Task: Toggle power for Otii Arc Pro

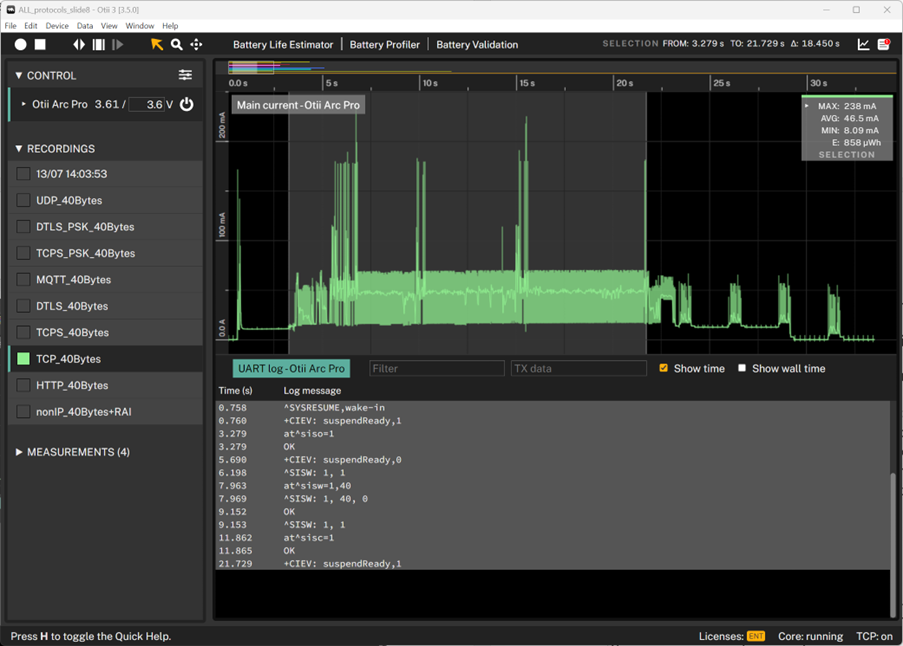Action: [x=187, y=104]
